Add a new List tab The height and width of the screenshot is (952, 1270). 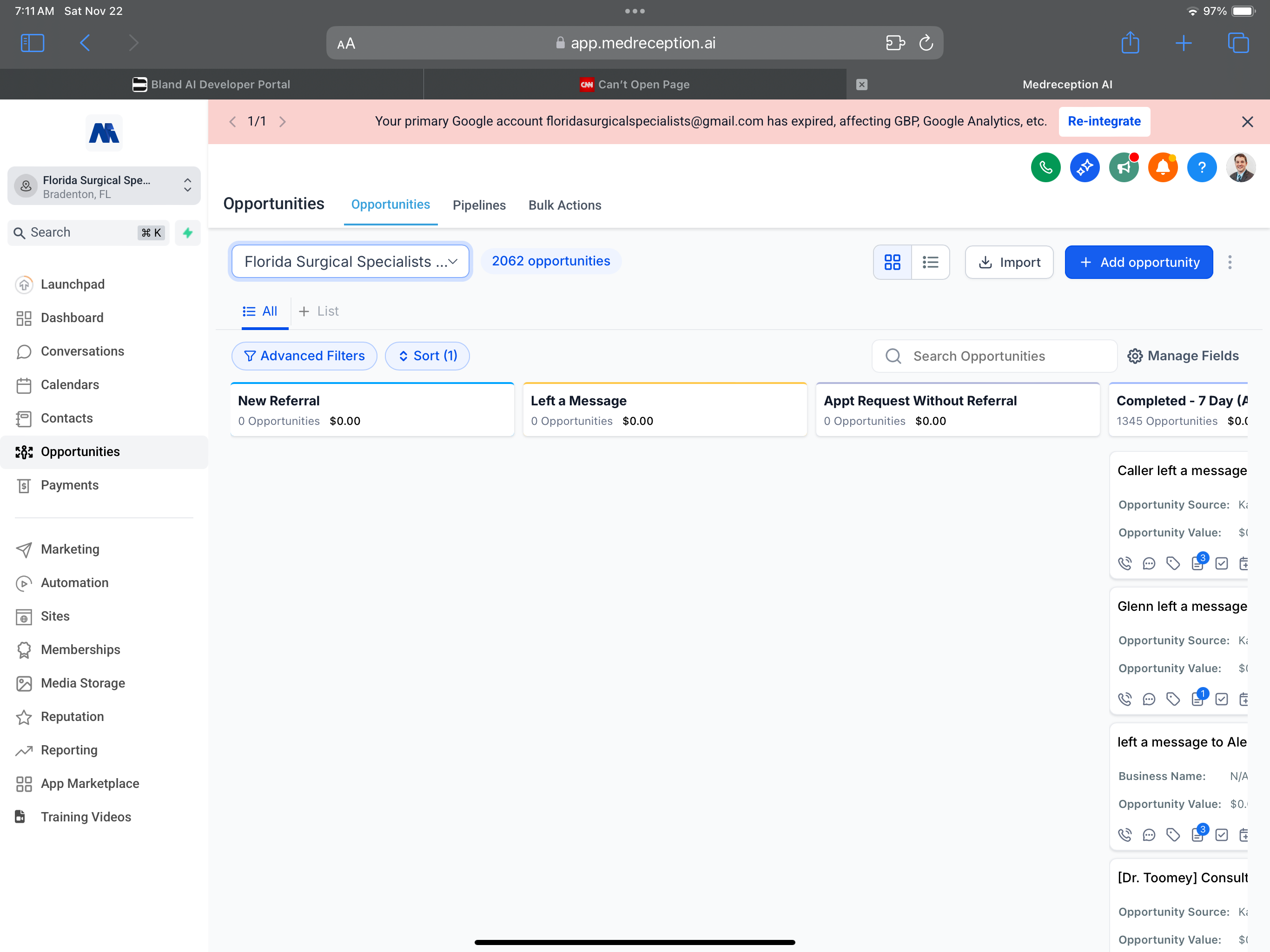pyautogui.click(x=319, y=311)
